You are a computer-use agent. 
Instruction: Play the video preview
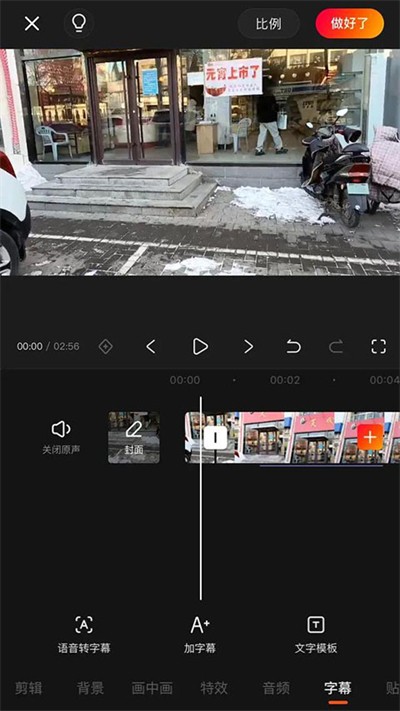(200, 347)
